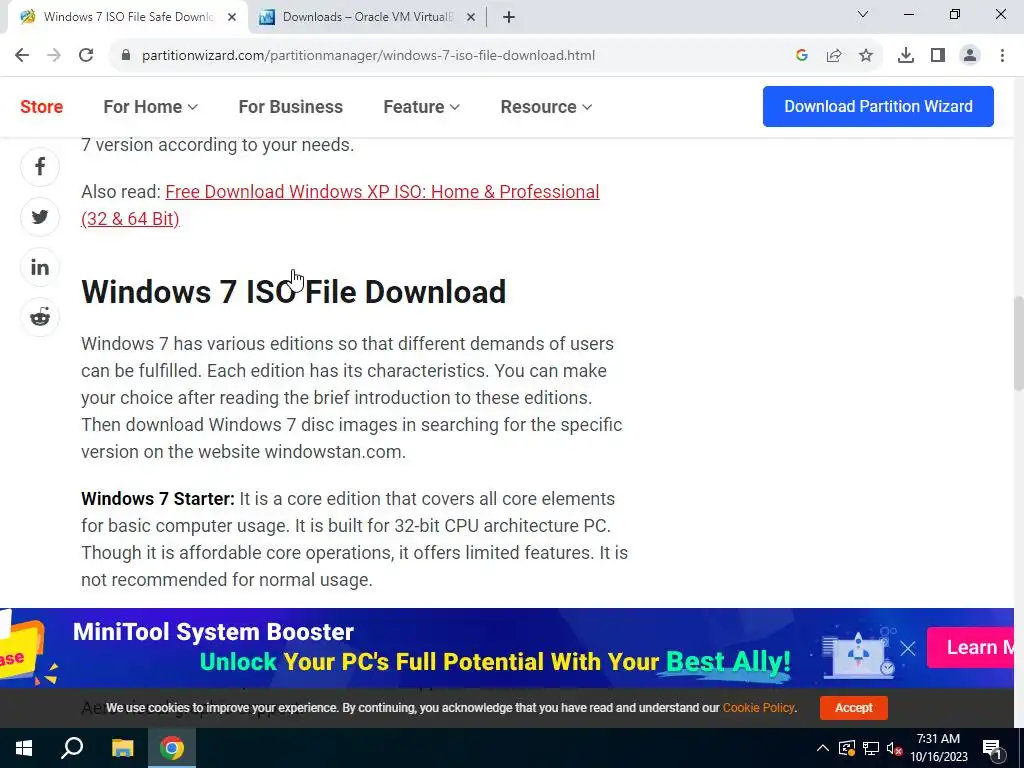Screen dimensions: 1024x768
Task: Expand the Feature dropdown
Action: [421, 106]
